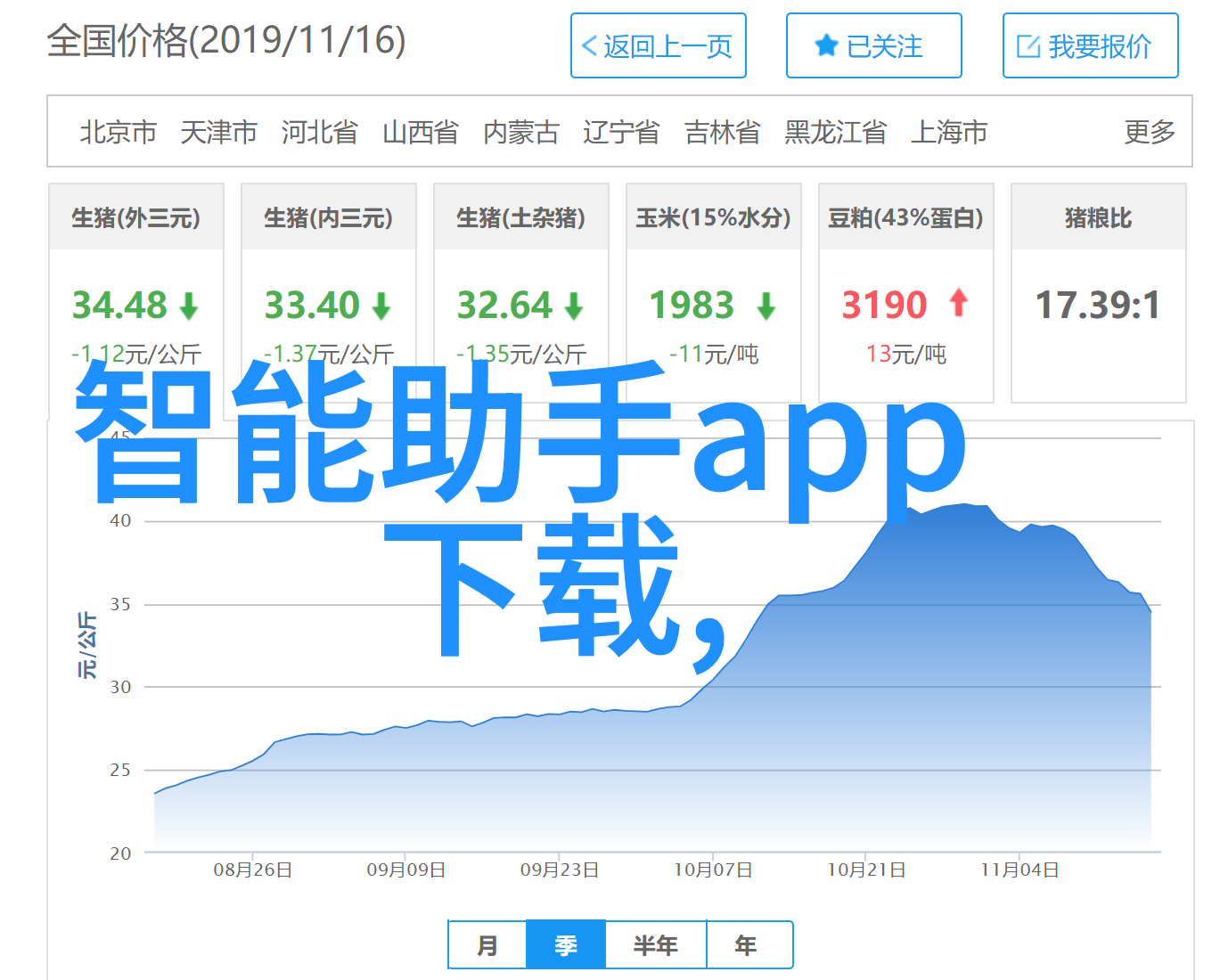Open 生猪(土杂猪) price card
The image size is (1212, 980).
click(x=521, y=293)
